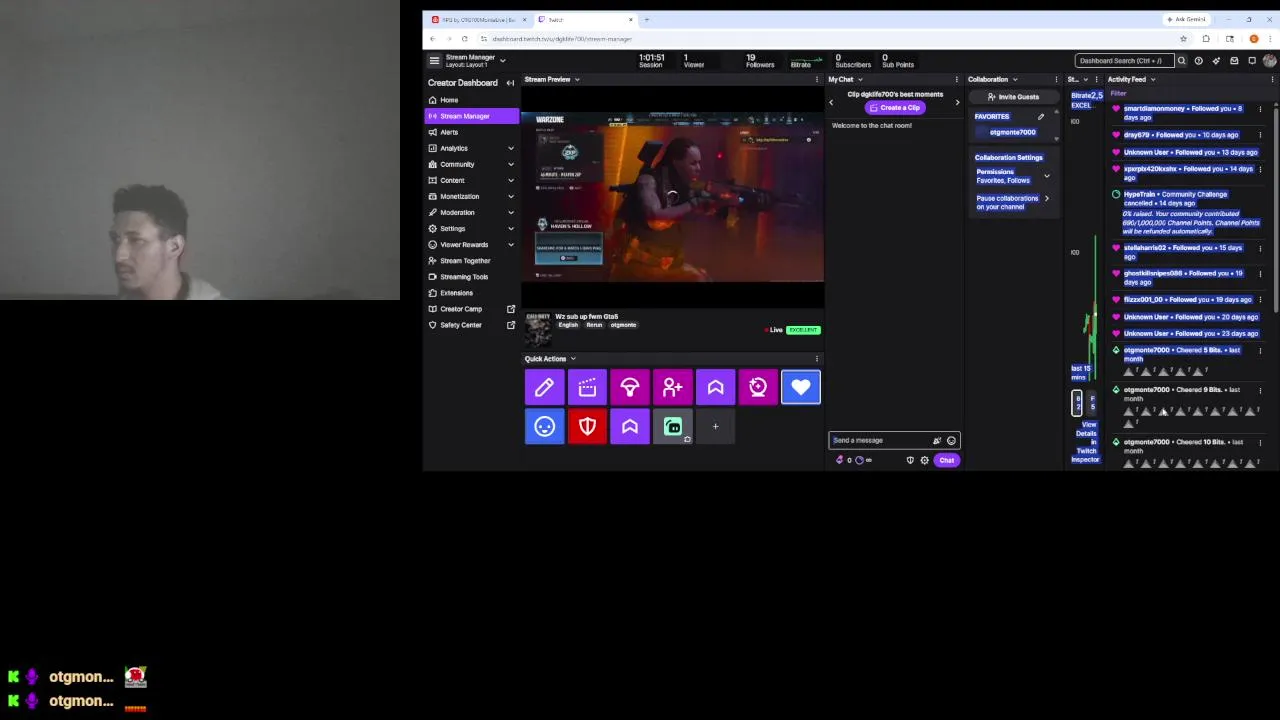1280x720 pixels.
Task: Edit Favorites with the pencil icon
Action: (1041, 117)
